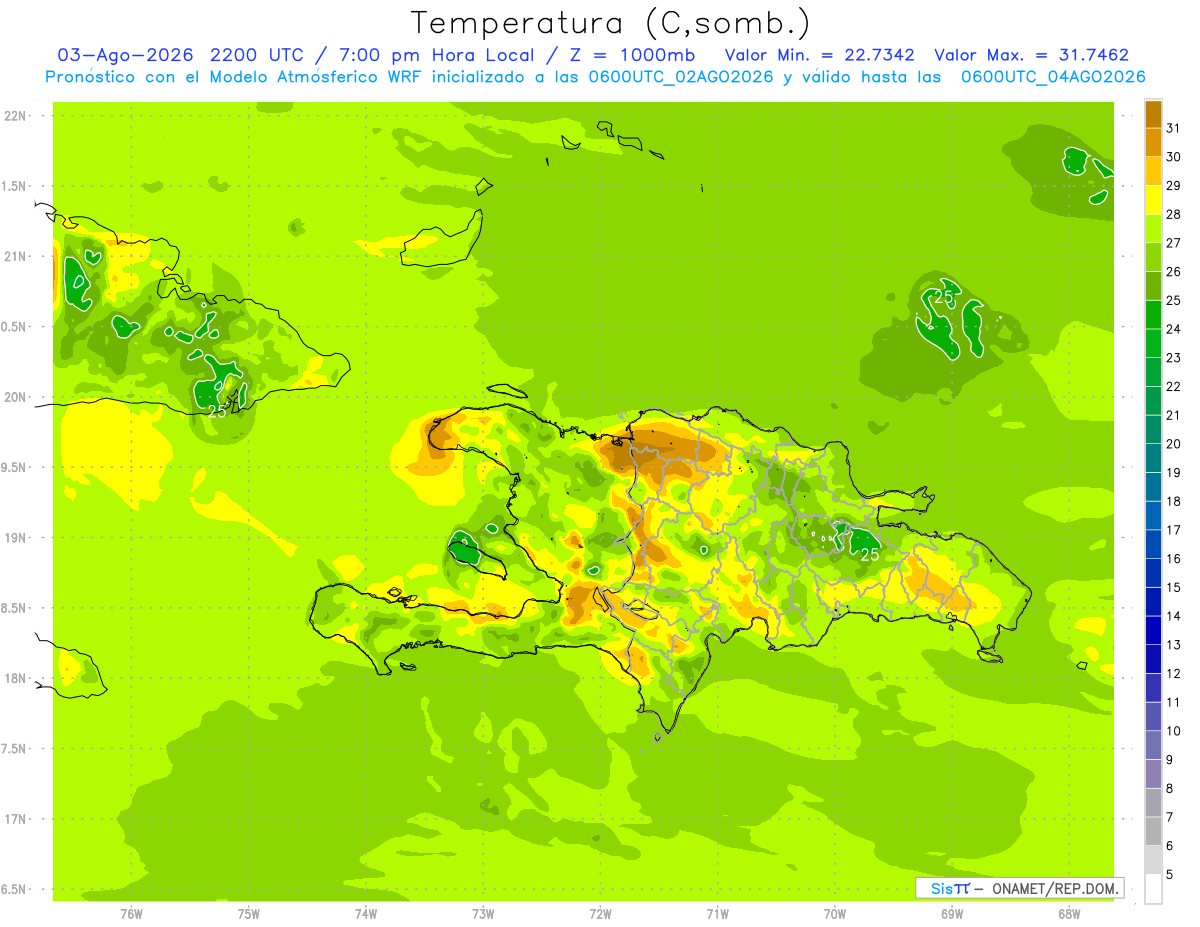This screenshot has height=927, width=1200.
Task: Click the '18N' latitude label
Action: click(x=16, y=678)
